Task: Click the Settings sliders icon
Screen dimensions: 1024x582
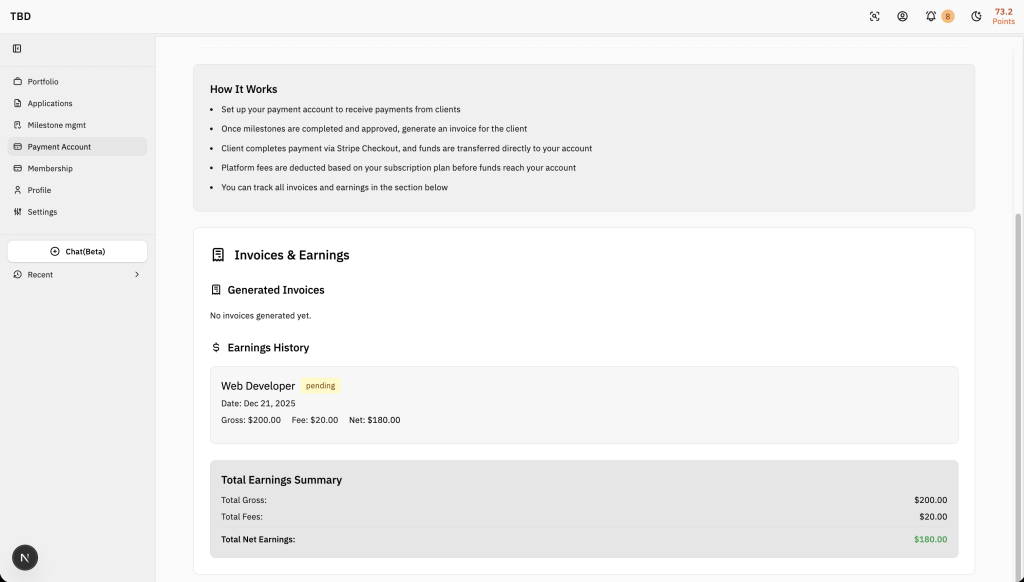Action: click(x=18, y=212)
